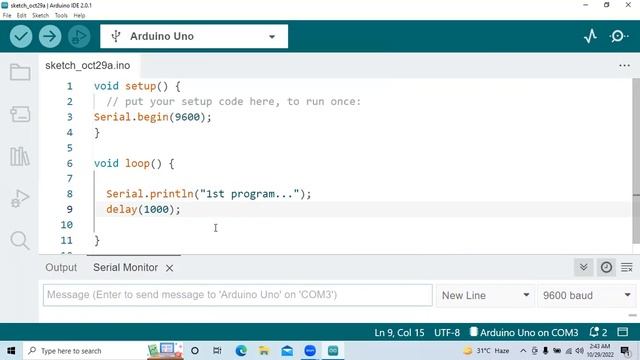The height and width of the screenshot is (360, 640).
Task: Click the Verify checkmark button
Action: [21, 36]
